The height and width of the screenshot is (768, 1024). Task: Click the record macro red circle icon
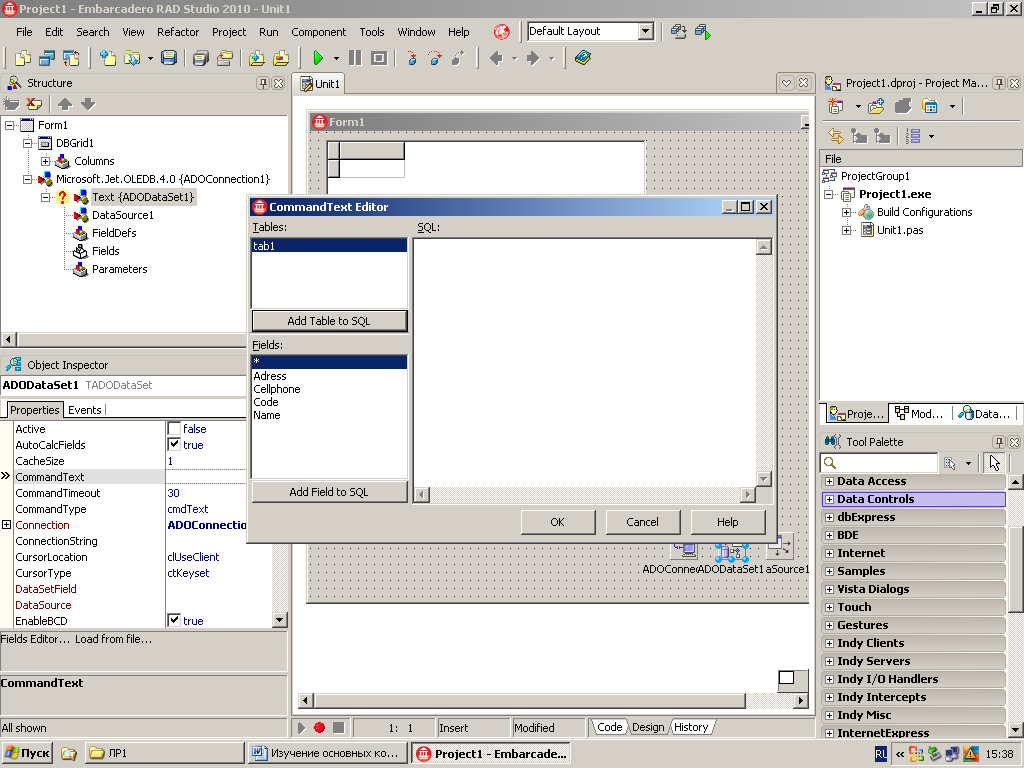pyautogui.click(x=319, y=727)
